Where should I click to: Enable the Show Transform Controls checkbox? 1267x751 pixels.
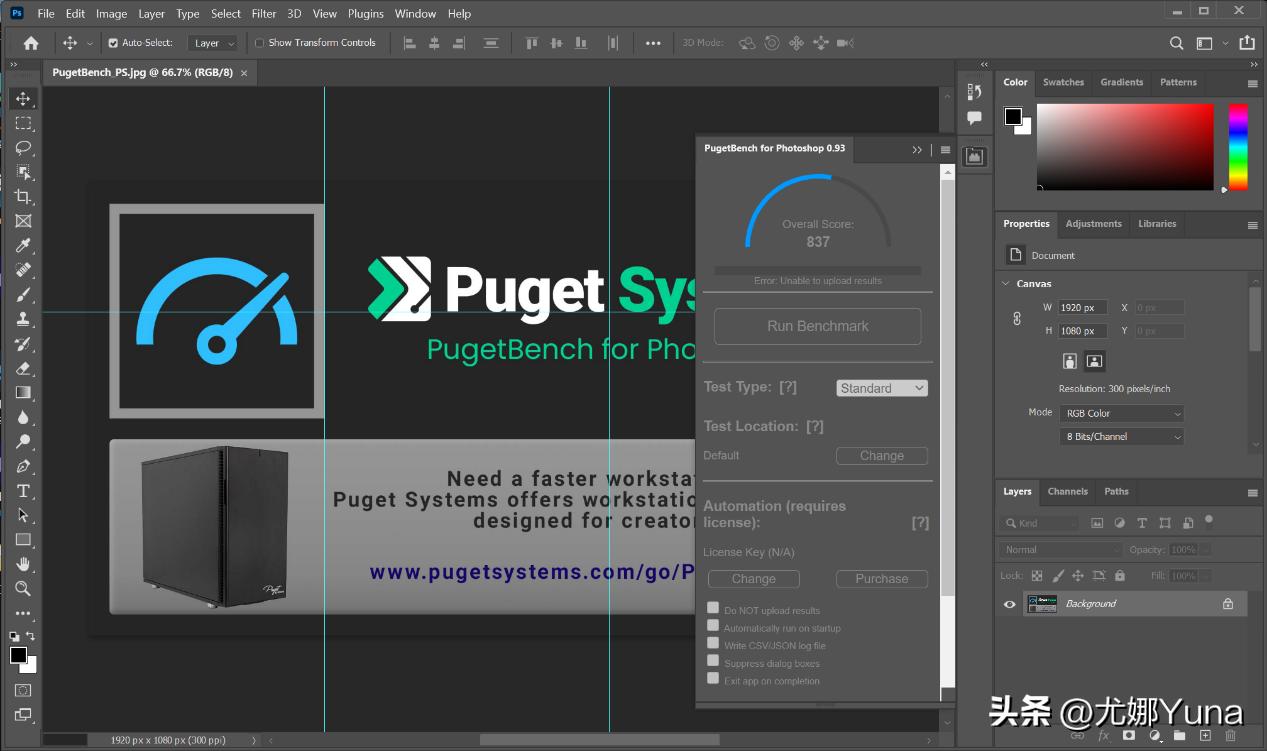260,43
